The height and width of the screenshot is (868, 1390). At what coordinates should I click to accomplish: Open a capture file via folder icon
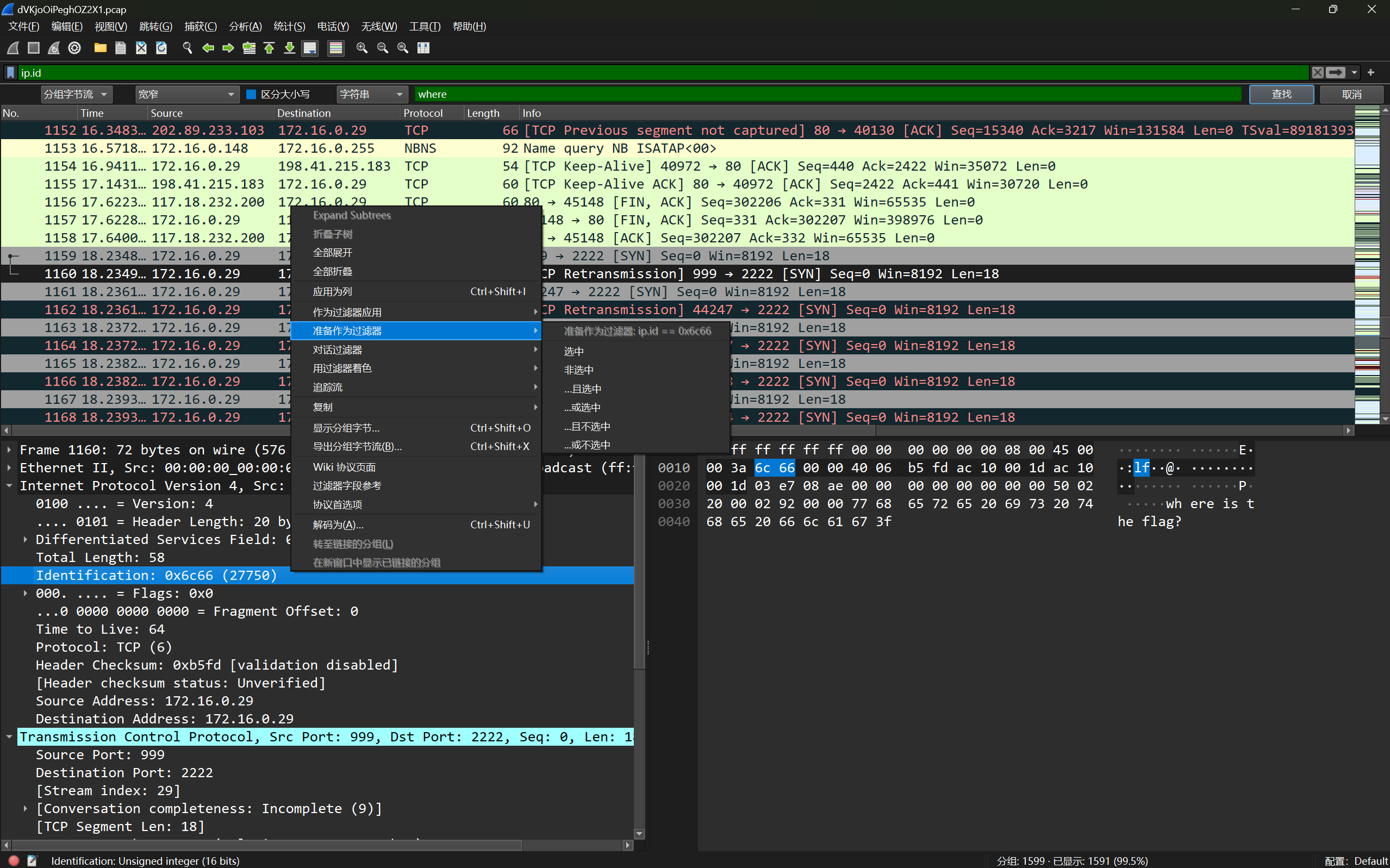101,48
